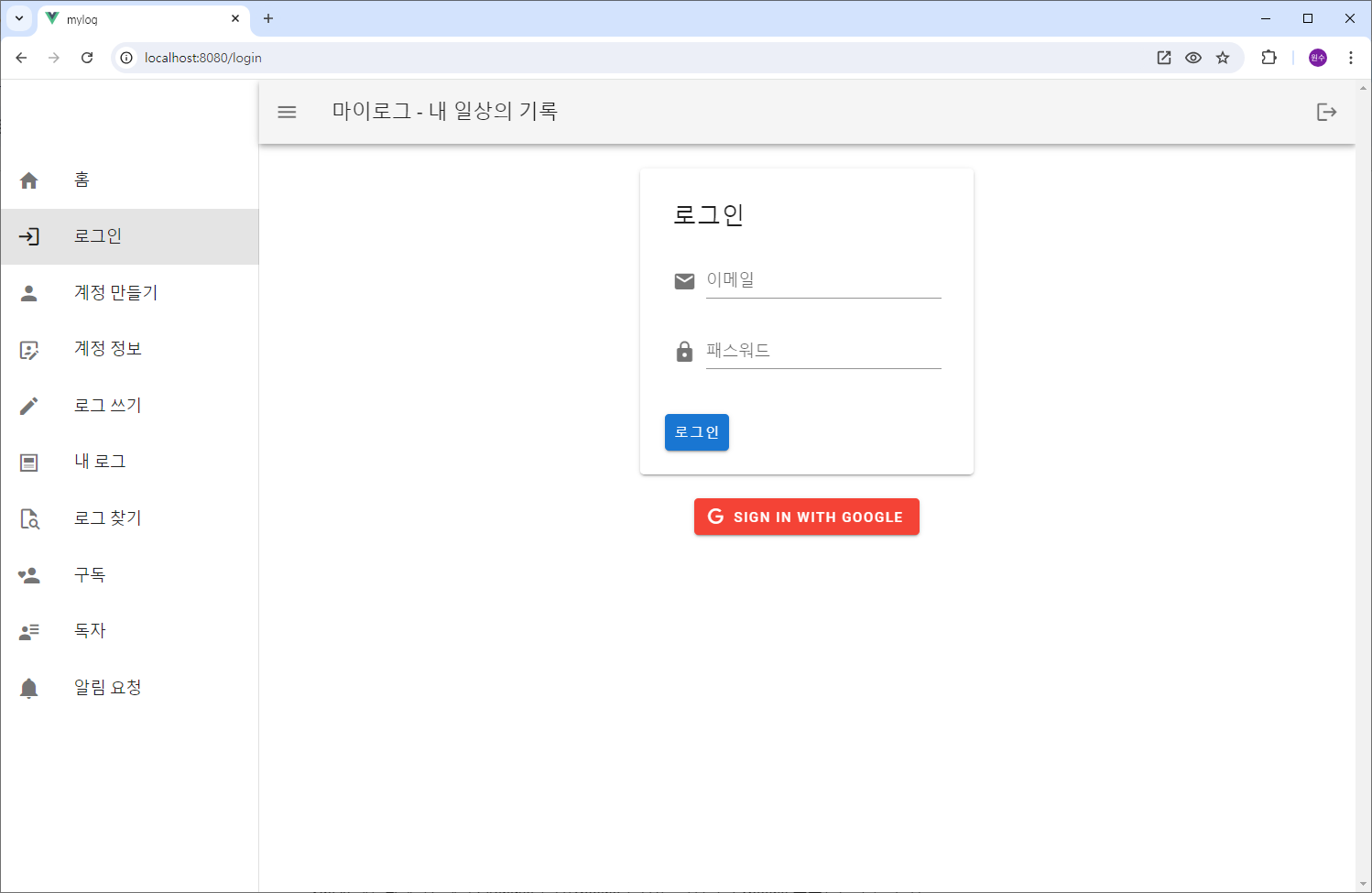The height and width of the screenshot is (893, 1372).
Task: Open the browser extensions puzzle icon
Action: [1269, 57]
